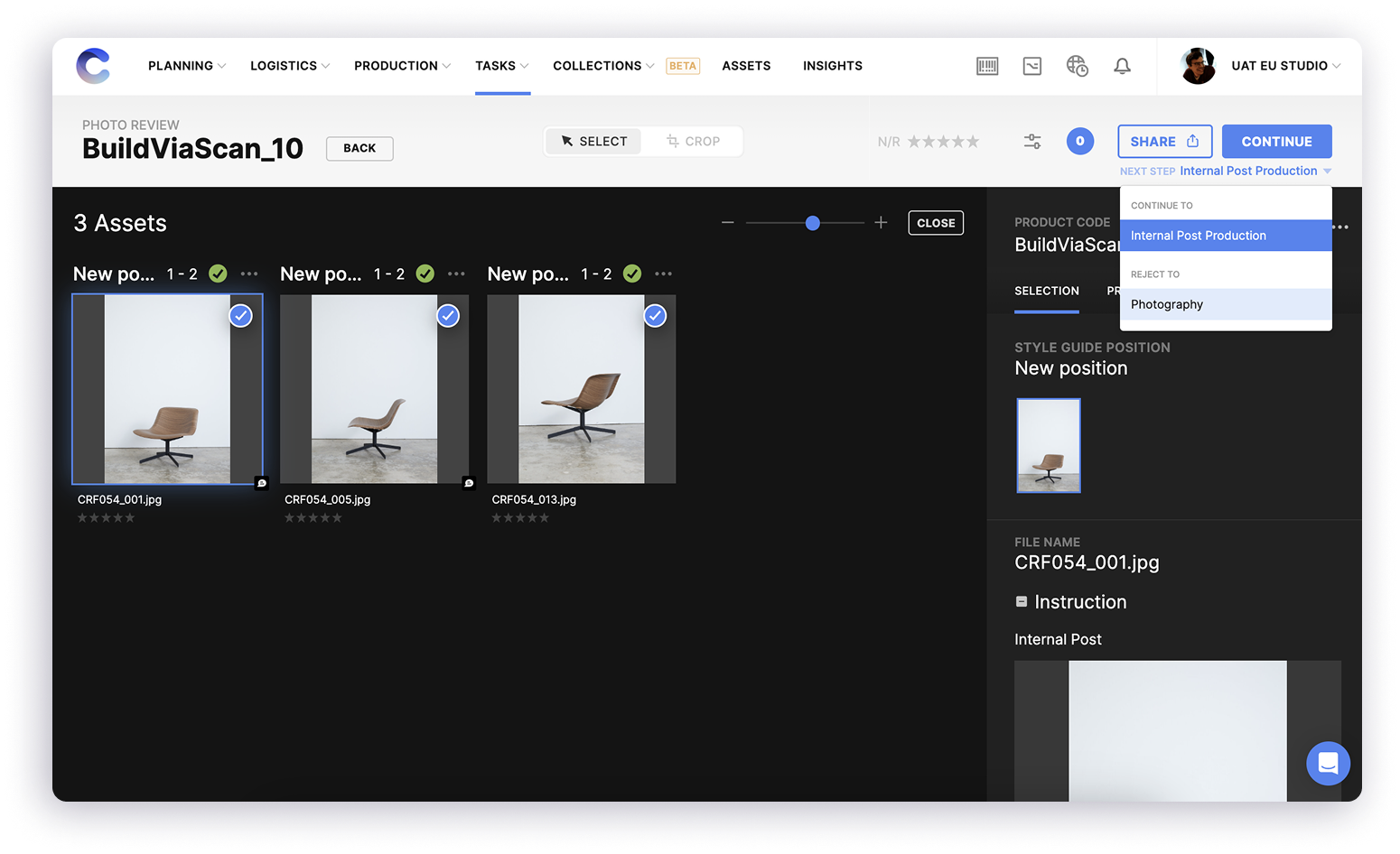Click style guide position thumbnail
Screen dimensions: 1400x854
coord(1049,446)
